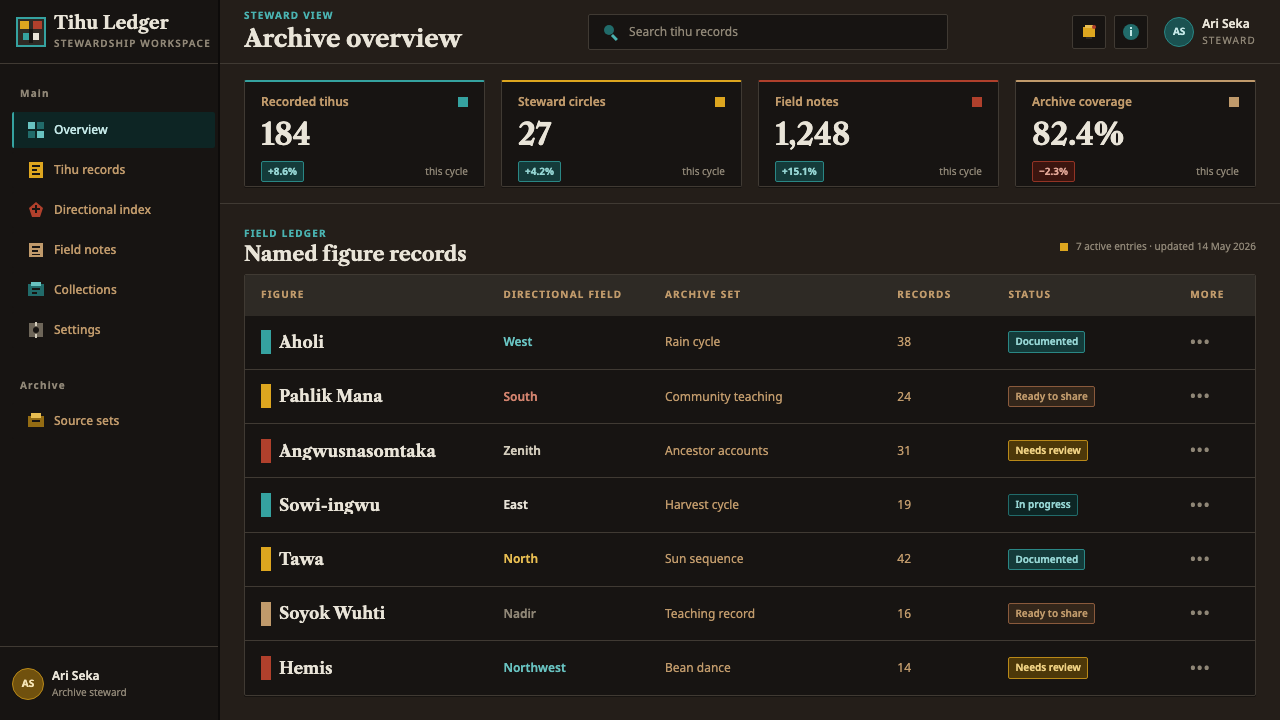Screen dimensions: 1280x720
Task: Click the Bean dance archive set cell
Action: pyautogui.click(x=698, y=668)
